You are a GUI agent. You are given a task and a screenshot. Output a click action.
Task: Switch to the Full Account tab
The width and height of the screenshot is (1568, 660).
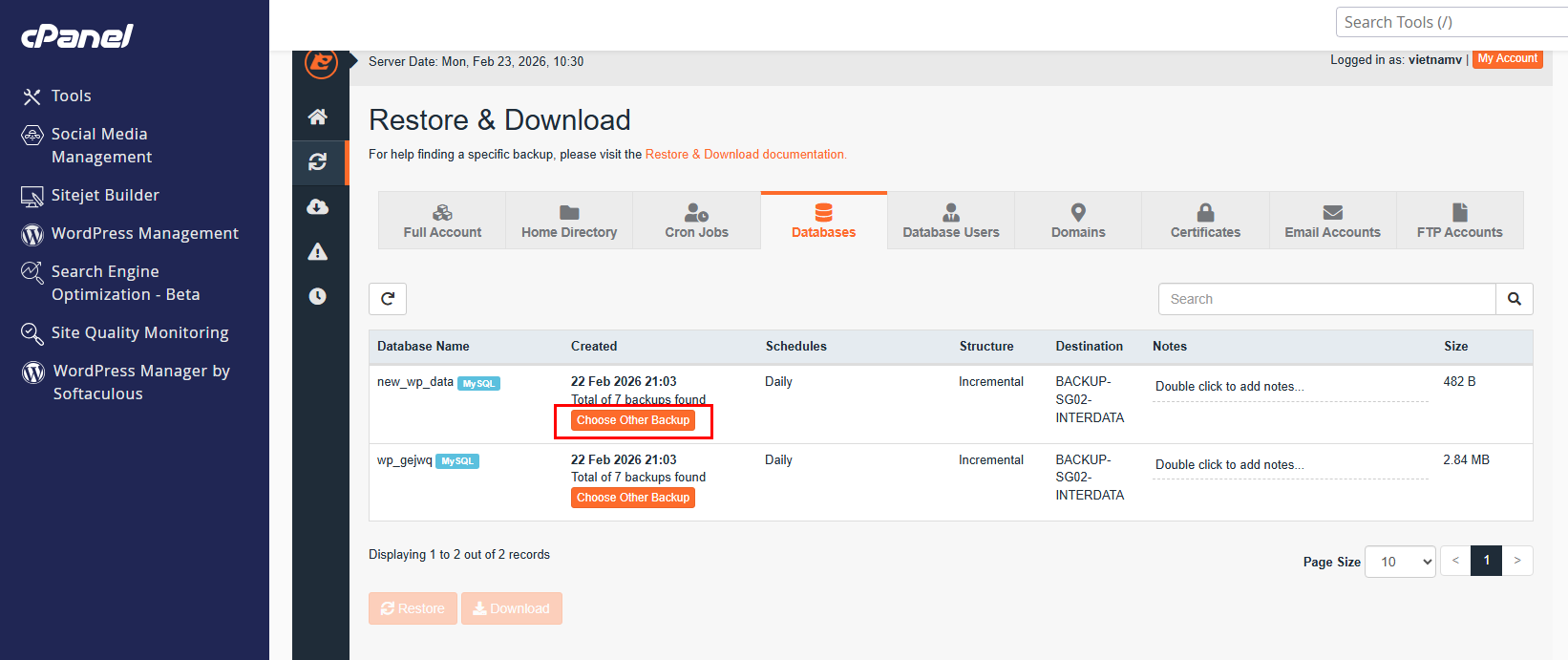(442, 221)
